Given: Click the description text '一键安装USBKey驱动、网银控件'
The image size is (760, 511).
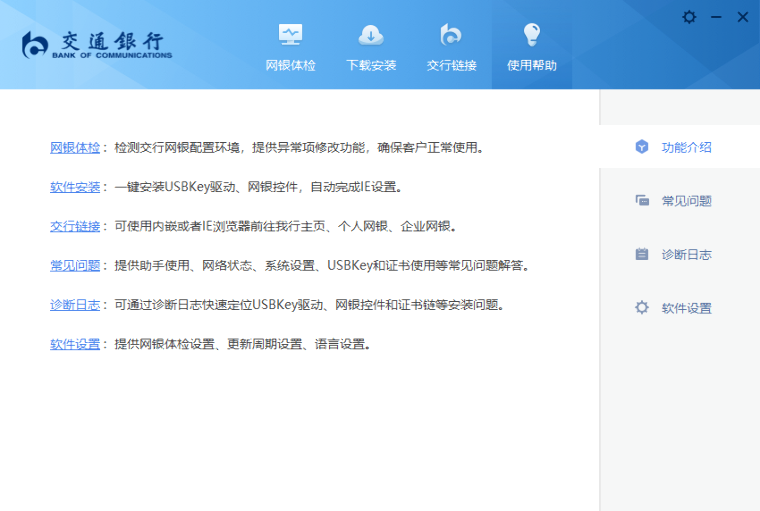Looking at the screenshot, I should (x=206, y=187).
